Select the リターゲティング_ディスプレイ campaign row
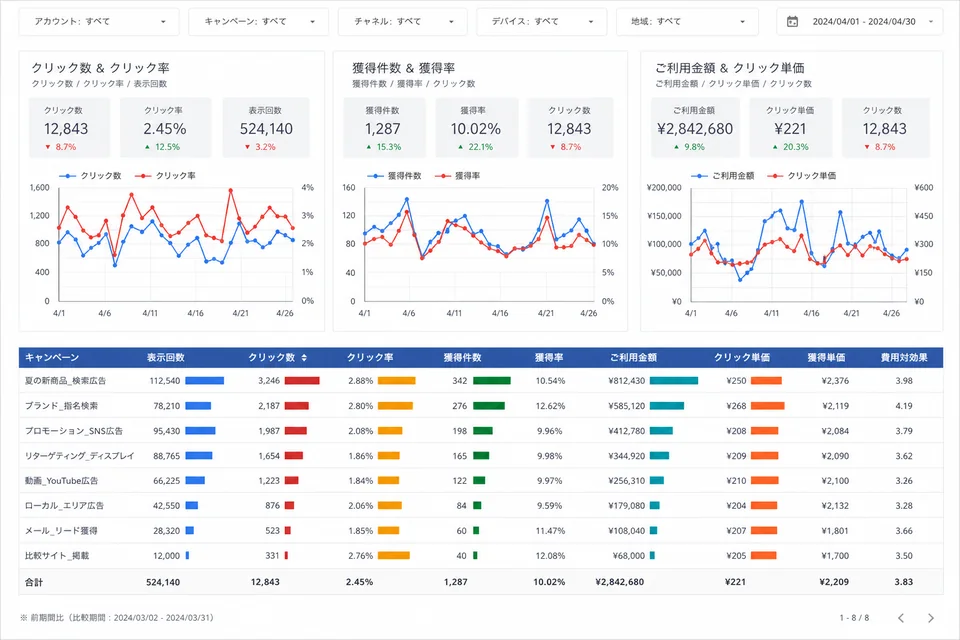 click(481, 456)
